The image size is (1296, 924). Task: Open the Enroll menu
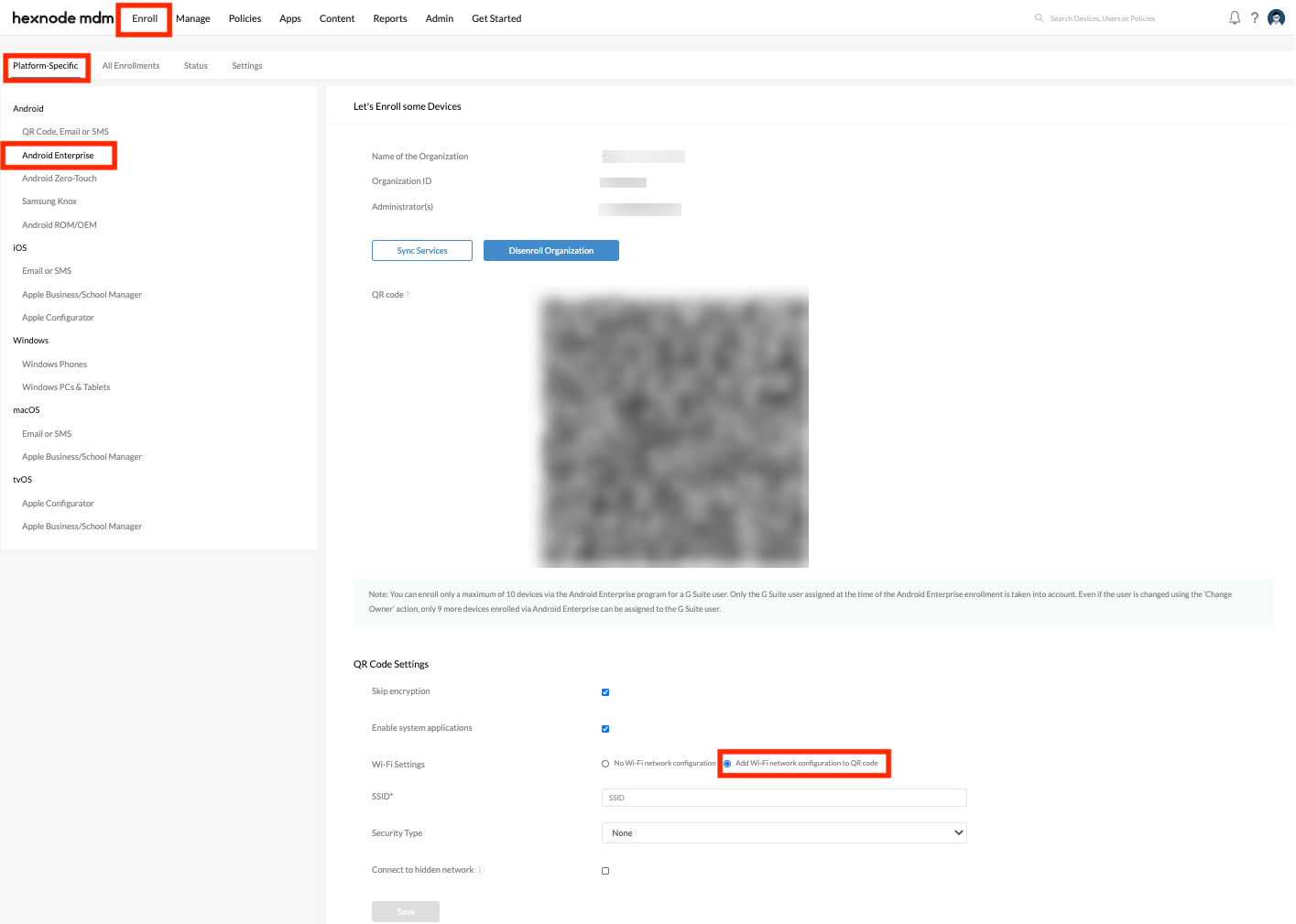[145, 18]
